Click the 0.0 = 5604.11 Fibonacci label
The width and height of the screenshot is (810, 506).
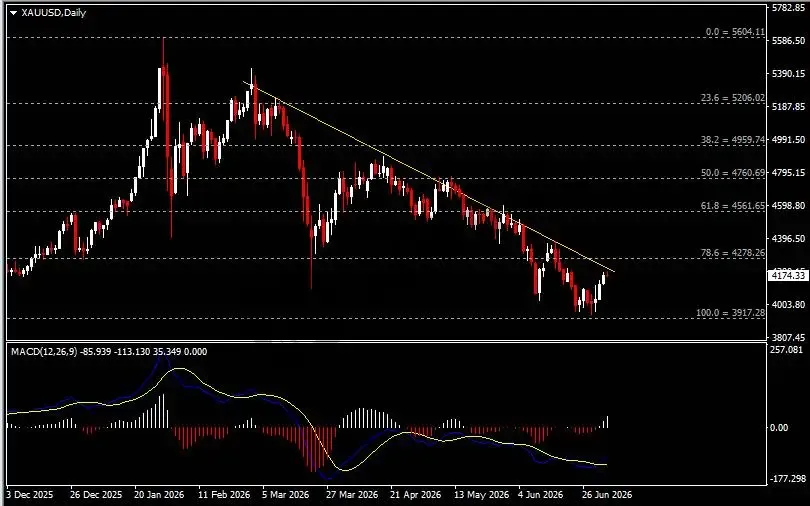(735, 32)
